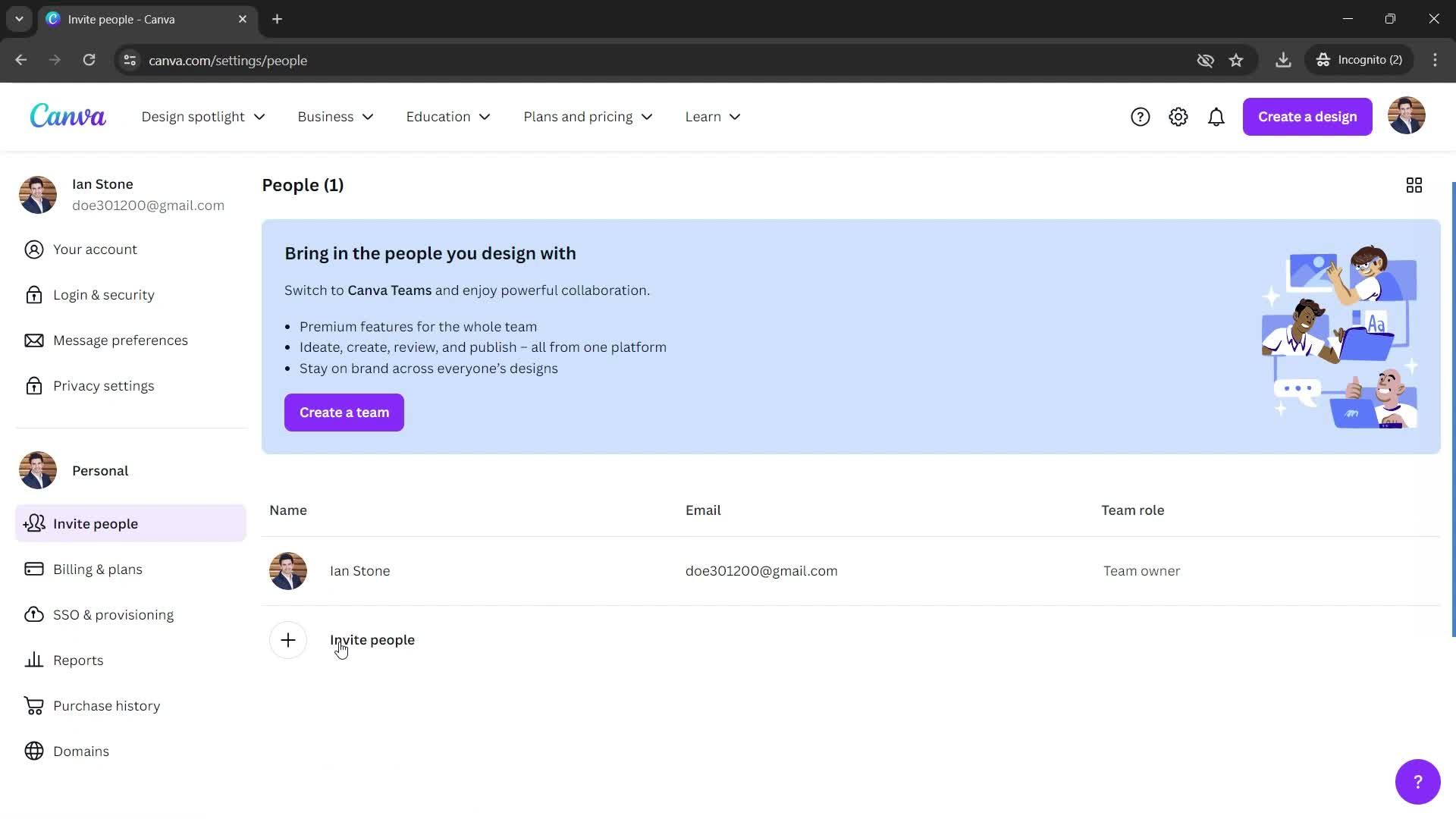Open the tab search dropdown arrow
1456x819 pixels.
19,19
